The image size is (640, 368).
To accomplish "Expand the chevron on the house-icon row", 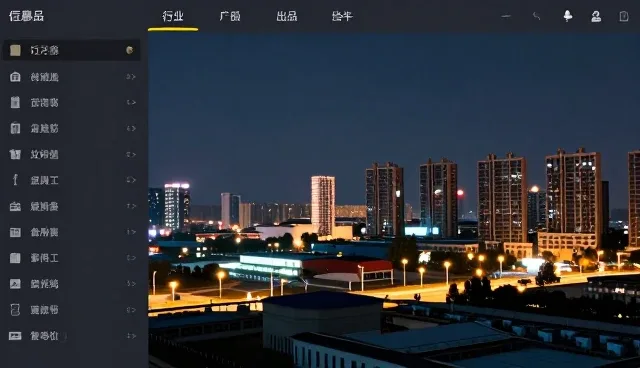I will coord(131,77).
